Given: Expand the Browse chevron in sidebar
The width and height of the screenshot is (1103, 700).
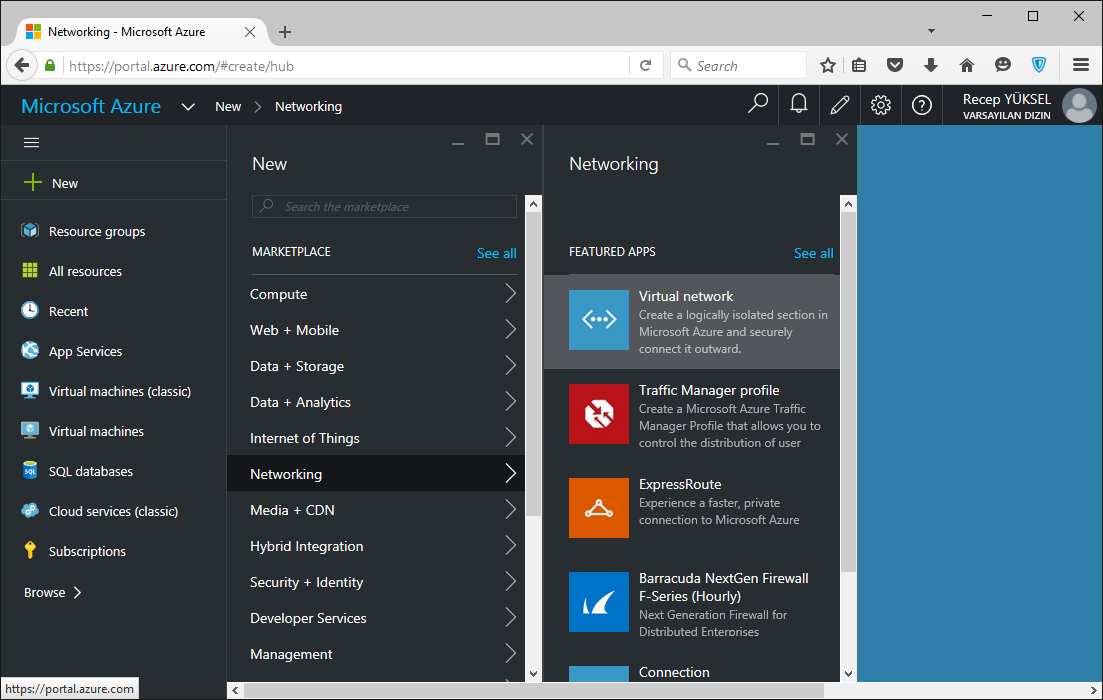Looking at the screenshot, I should pos(77,592).
